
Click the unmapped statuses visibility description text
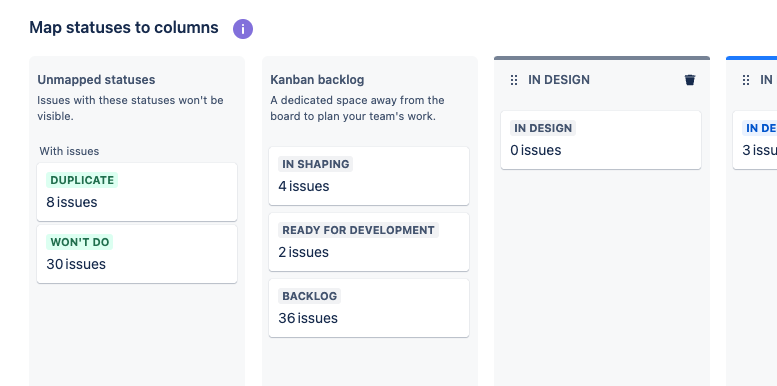tap(130, 108)
